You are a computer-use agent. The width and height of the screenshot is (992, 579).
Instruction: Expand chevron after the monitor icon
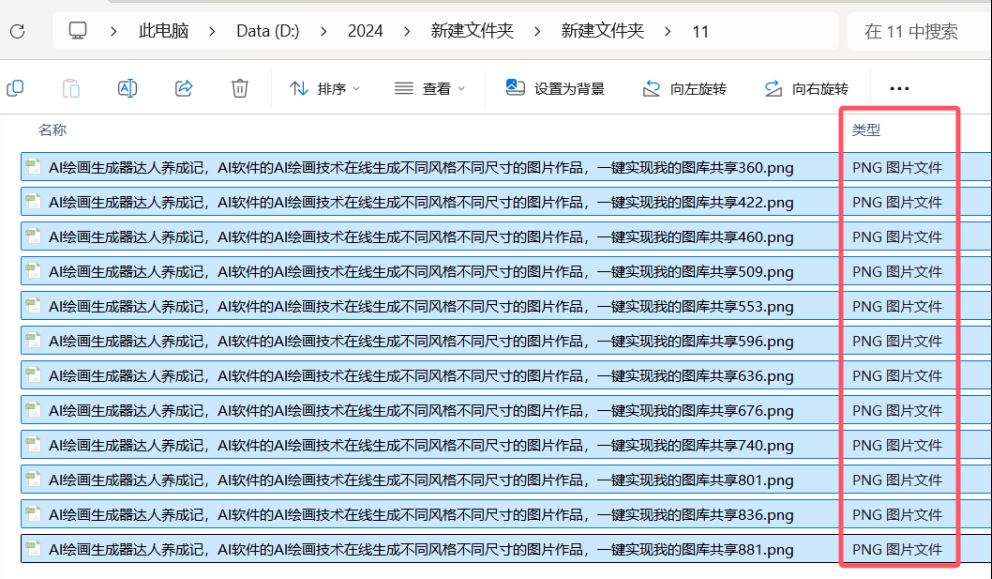pyautogui.click(x=113, y=31)
